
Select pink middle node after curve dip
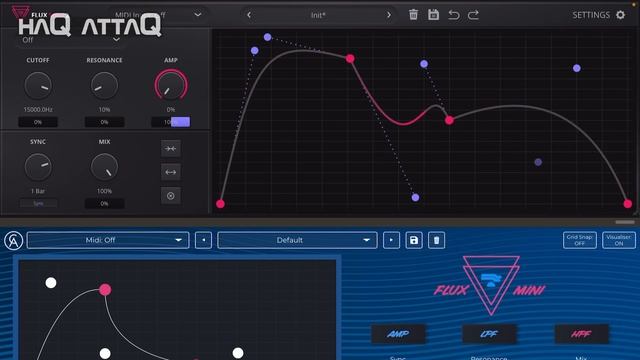tap(449, 120)
